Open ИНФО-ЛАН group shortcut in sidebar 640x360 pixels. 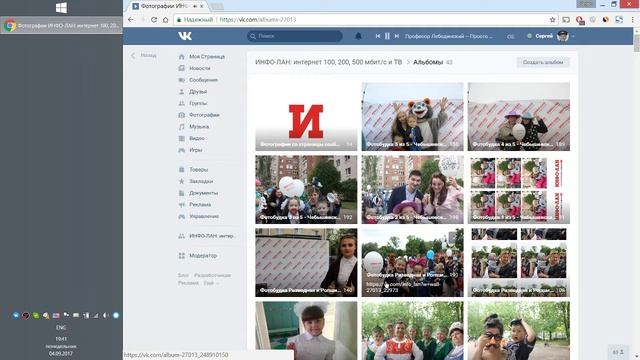click(207, 236)
